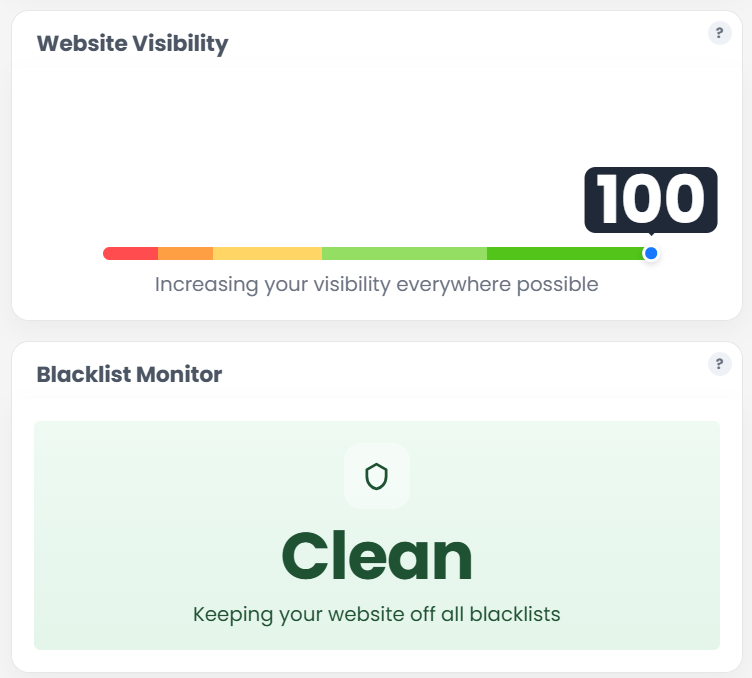Click the orange segment of visibility bar
The image size is (752, 678).
(186, 254)
